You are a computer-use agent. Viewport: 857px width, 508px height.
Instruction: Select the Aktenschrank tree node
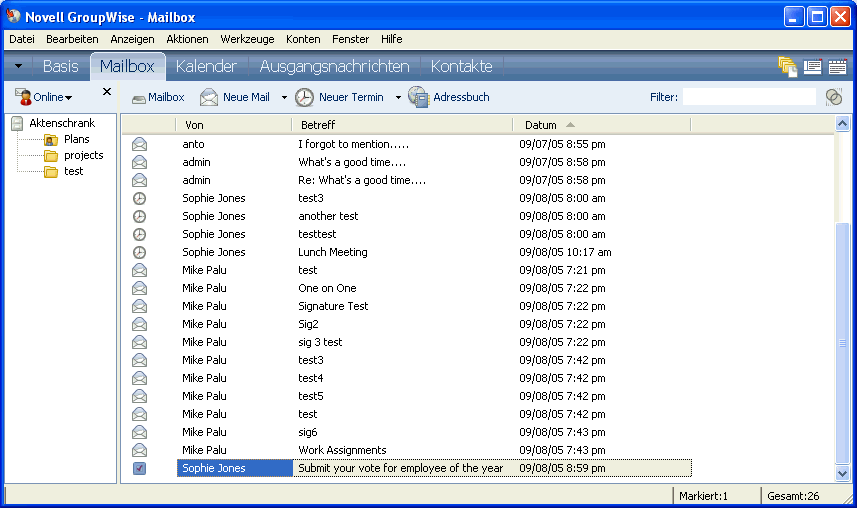click(x=62, y=123)
